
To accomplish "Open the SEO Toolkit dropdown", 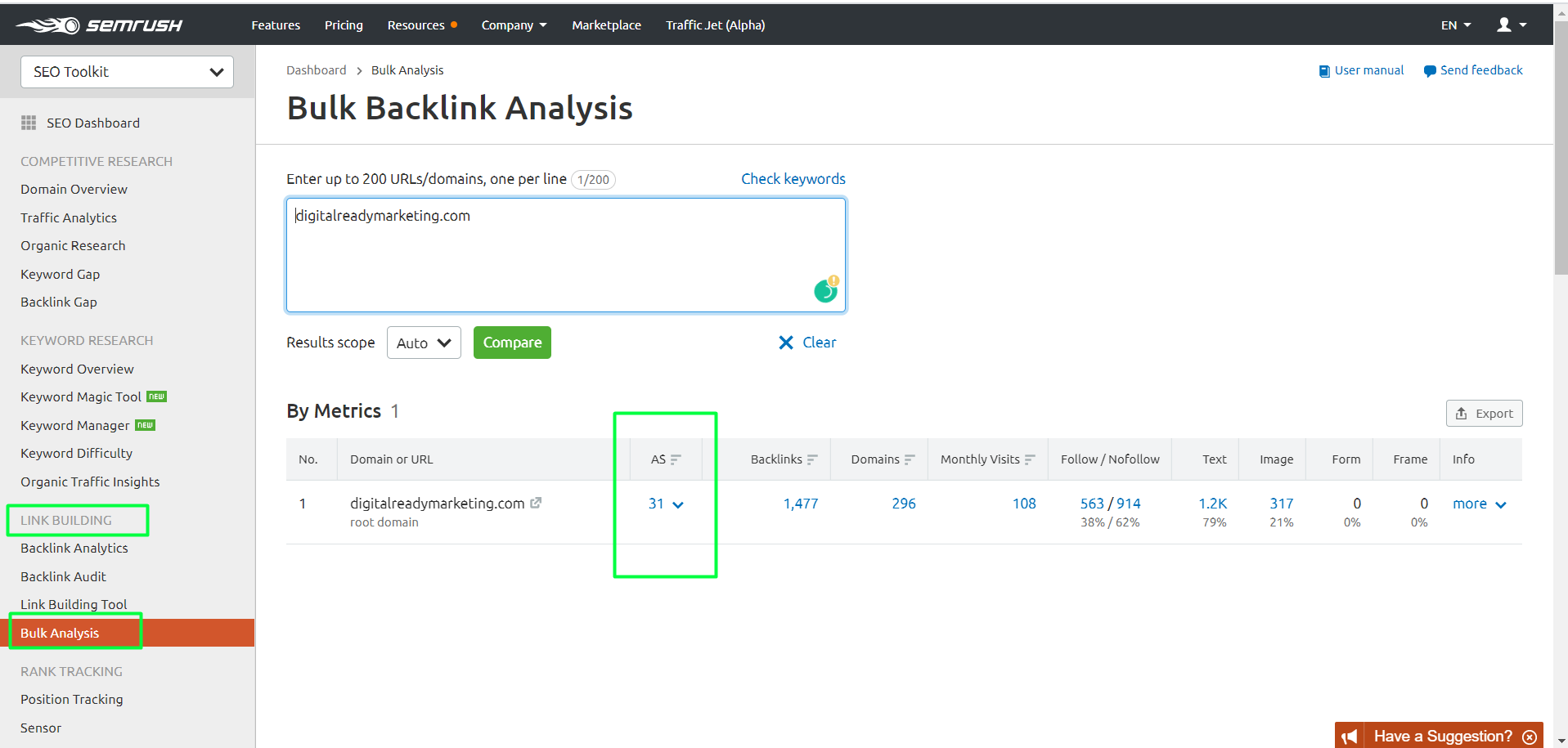I will click(127, 72).
